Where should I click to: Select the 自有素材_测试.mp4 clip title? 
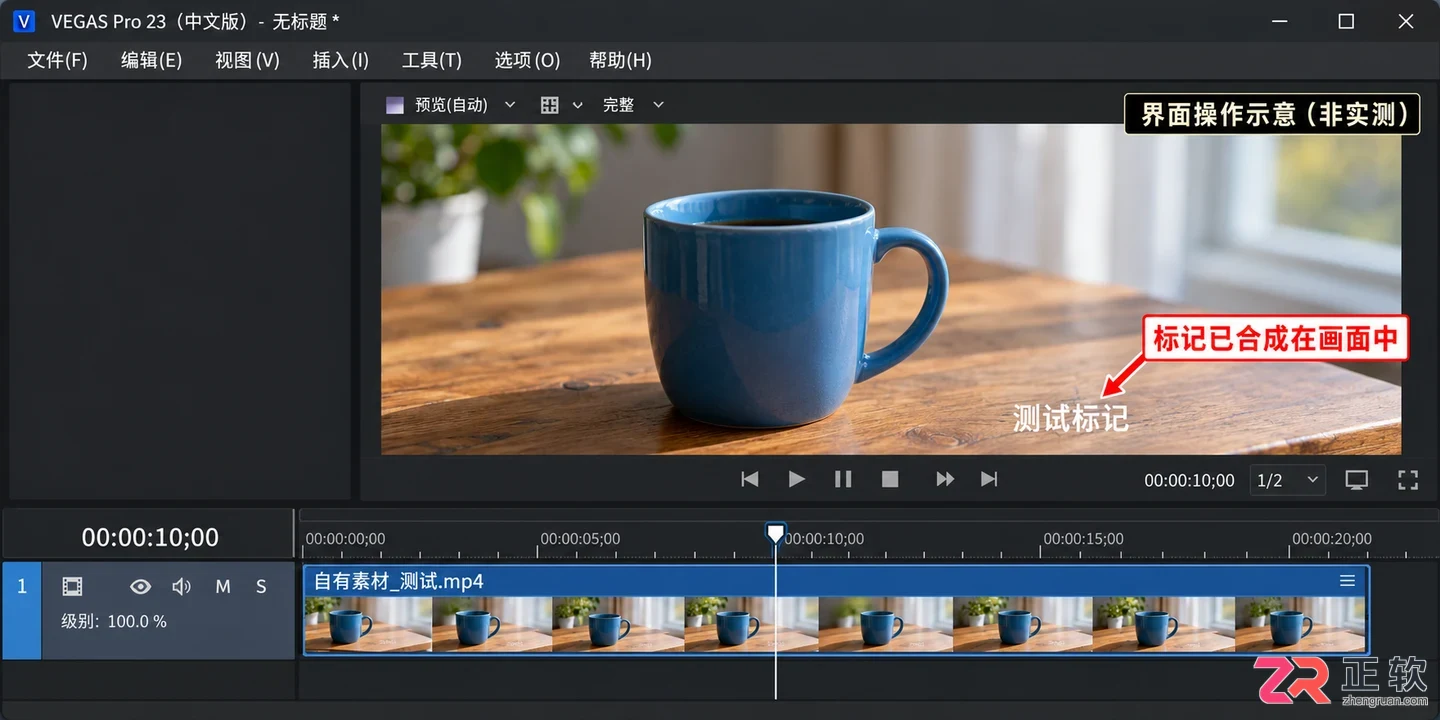coord(399,581)
